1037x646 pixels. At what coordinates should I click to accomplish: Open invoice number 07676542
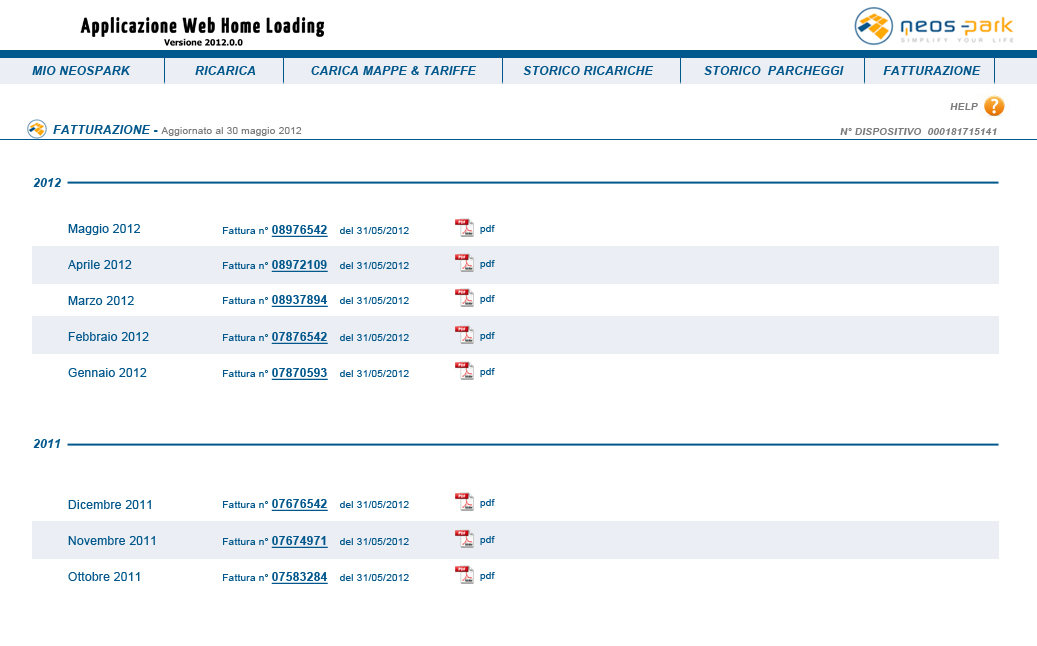pyautogui.click(x=300, y=504)
